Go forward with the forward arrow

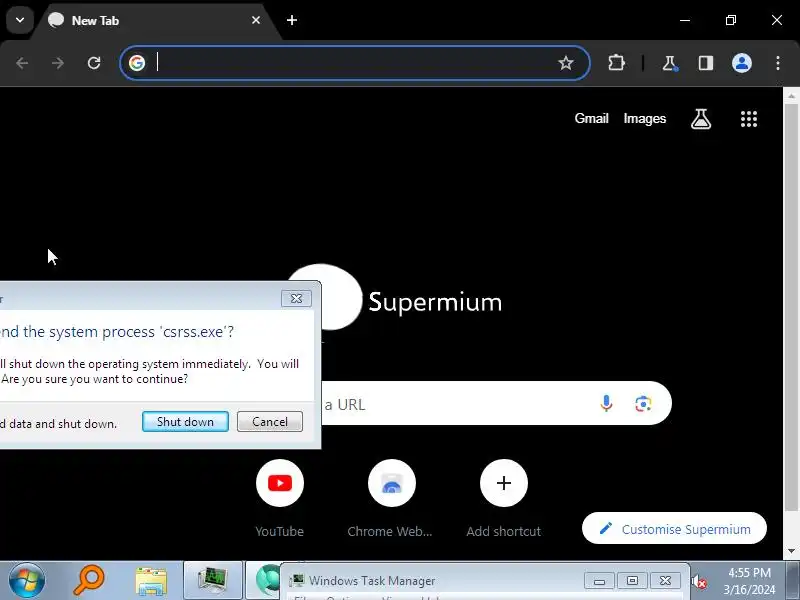(58, 63)
